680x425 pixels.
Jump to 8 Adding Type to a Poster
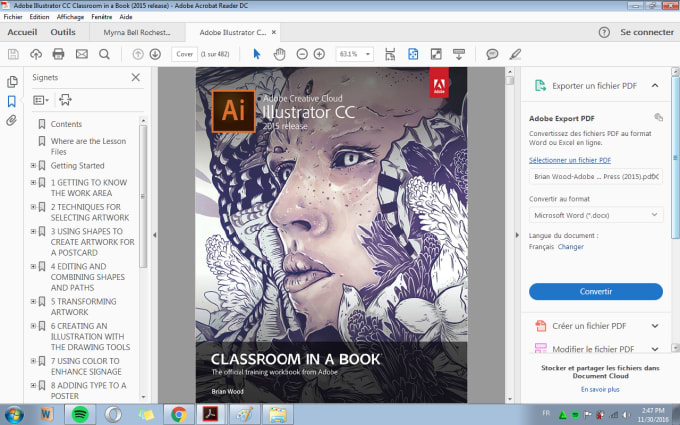(88, 390)
